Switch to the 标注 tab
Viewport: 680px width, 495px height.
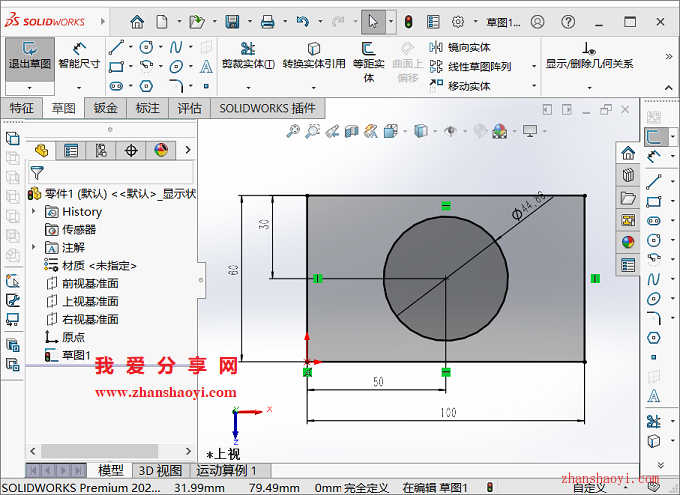pos(147,108)
